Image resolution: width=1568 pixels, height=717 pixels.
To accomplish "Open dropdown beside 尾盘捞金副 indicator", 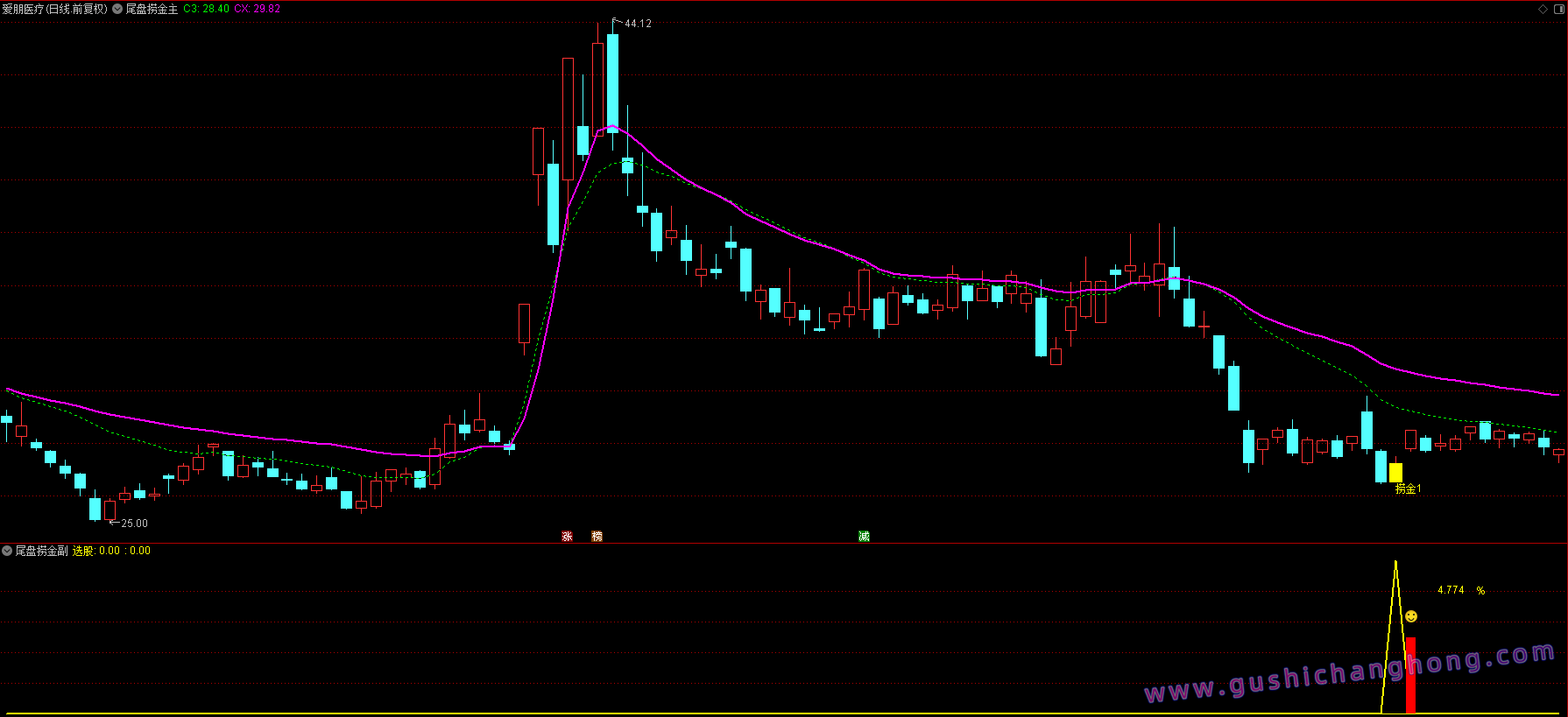I will (7, 551).
